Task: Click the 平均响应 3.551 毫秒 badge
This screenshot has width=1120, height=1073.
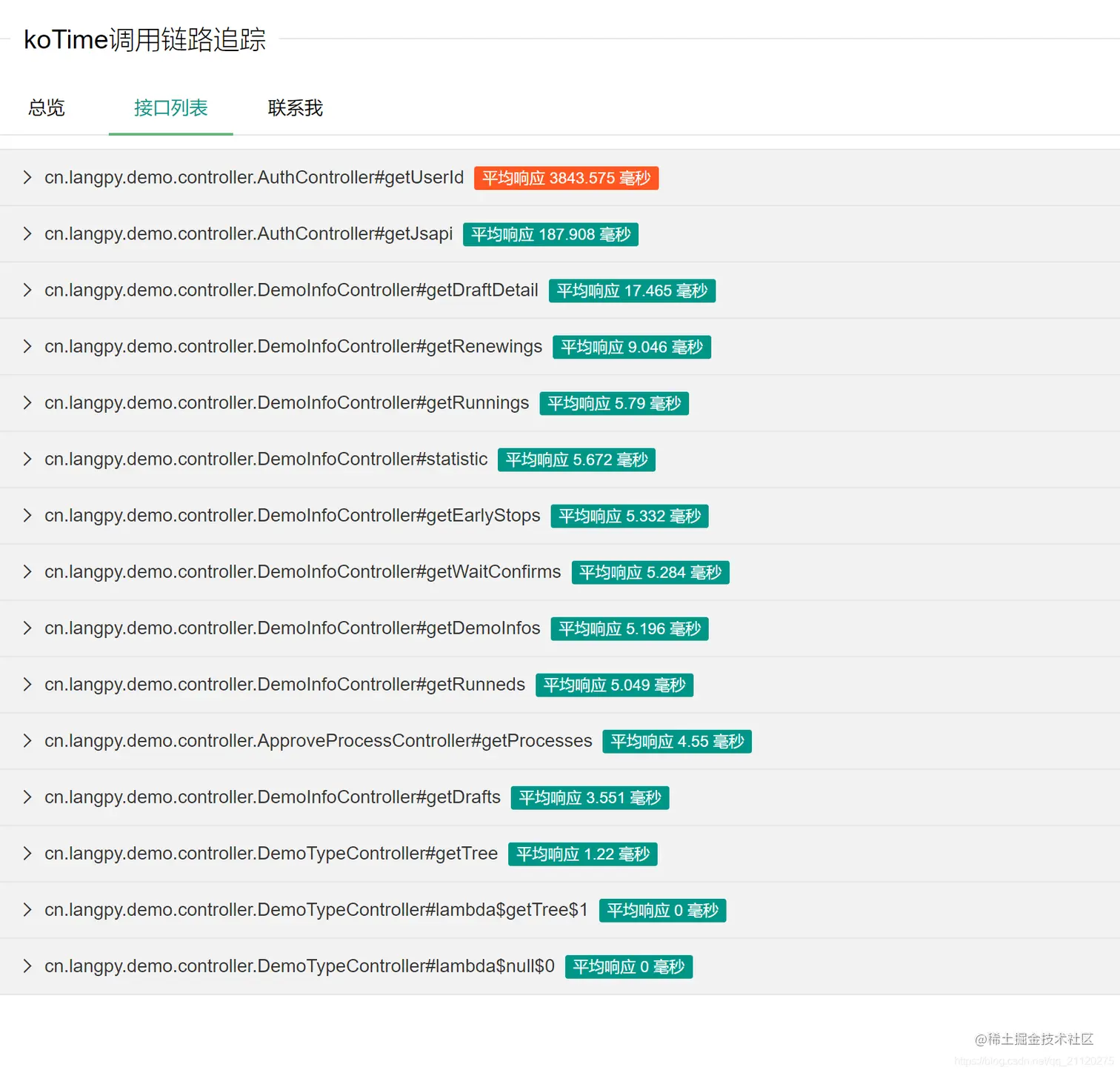Action: pyautogui.click(x=590, y=797)
